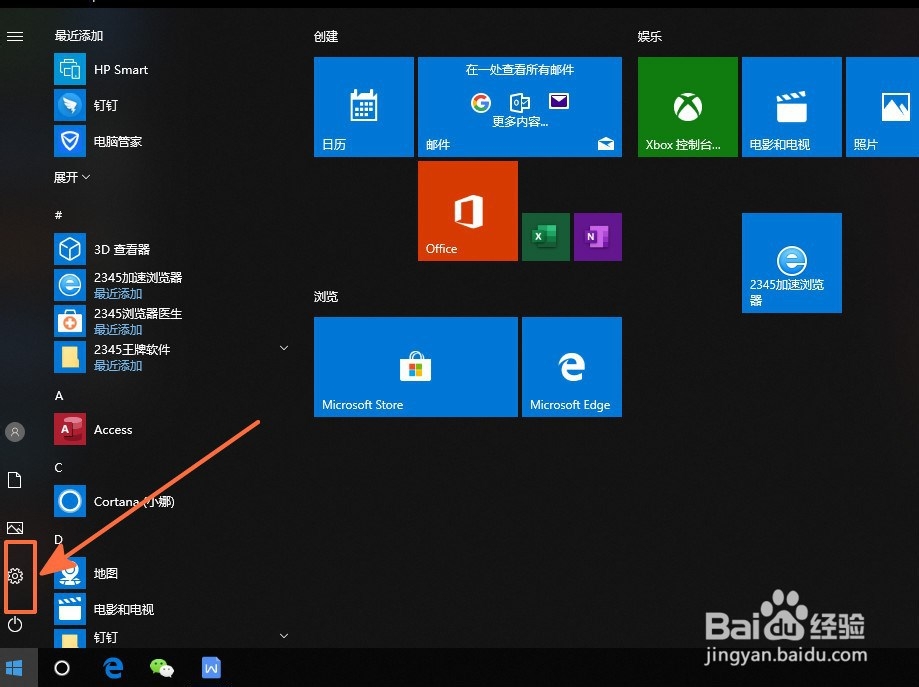Open the Microsoft Store tile
The height and width of the screenshot is (687, 919).
(416, 367)
